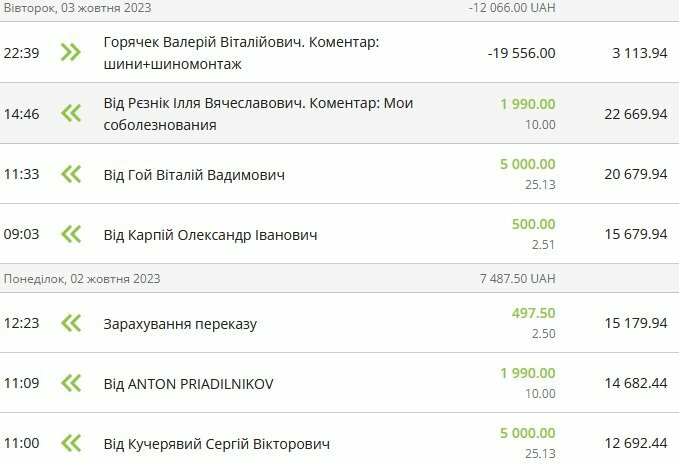Click incoming arrow icon for the 14:46 transaction
The image size is (679, 464).
point(70,114)
